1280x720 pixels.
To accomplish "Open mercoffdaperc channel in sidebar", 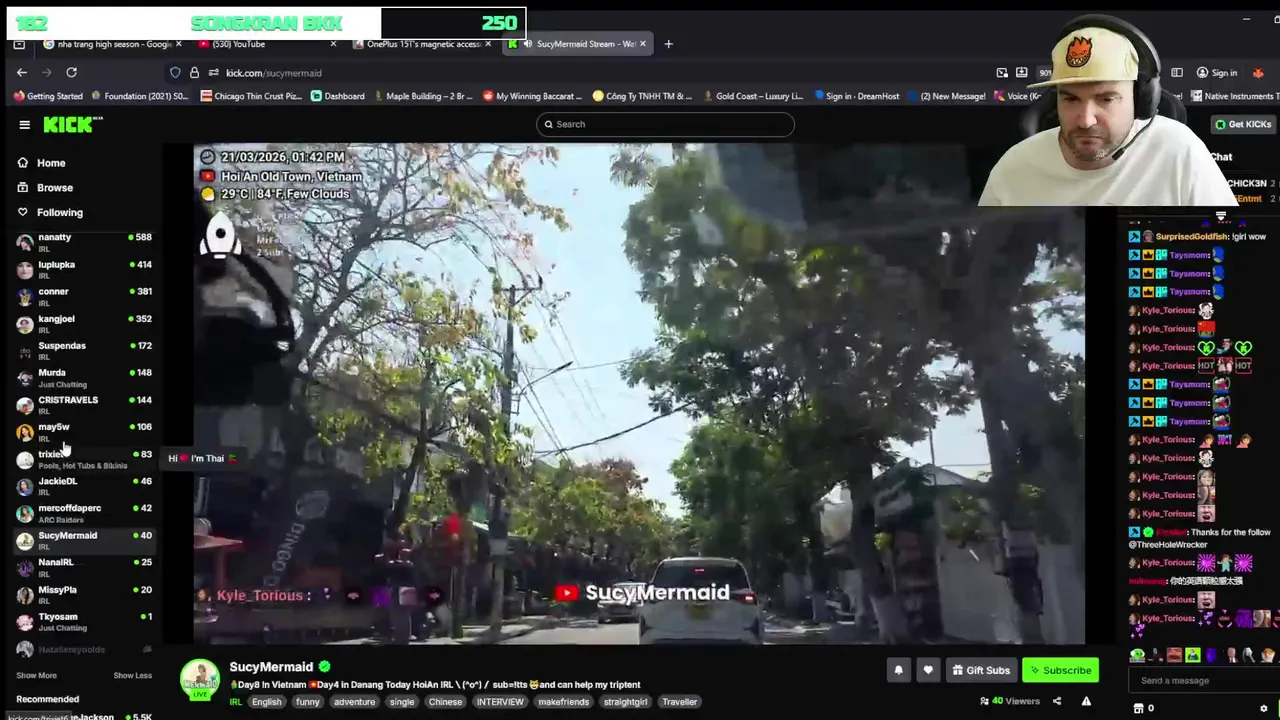I will (x=84, y=513).
